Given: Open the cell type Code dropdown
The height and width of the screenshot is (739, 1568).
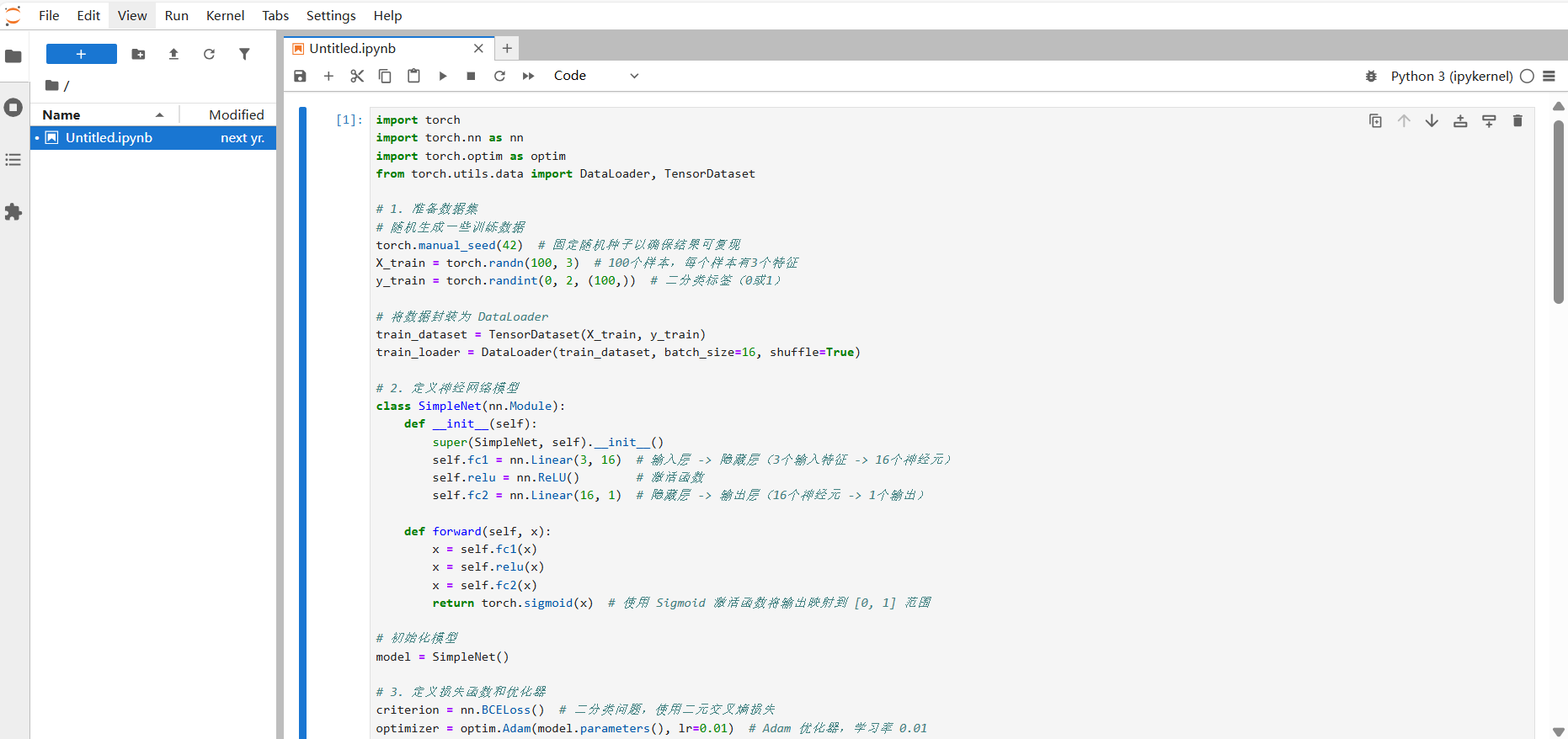Looking at the screenshot, I should [x=596, y=76].
